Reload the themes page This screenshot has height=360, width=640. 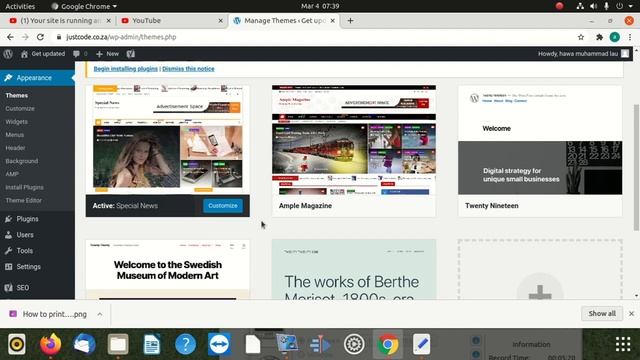(40, 37)
